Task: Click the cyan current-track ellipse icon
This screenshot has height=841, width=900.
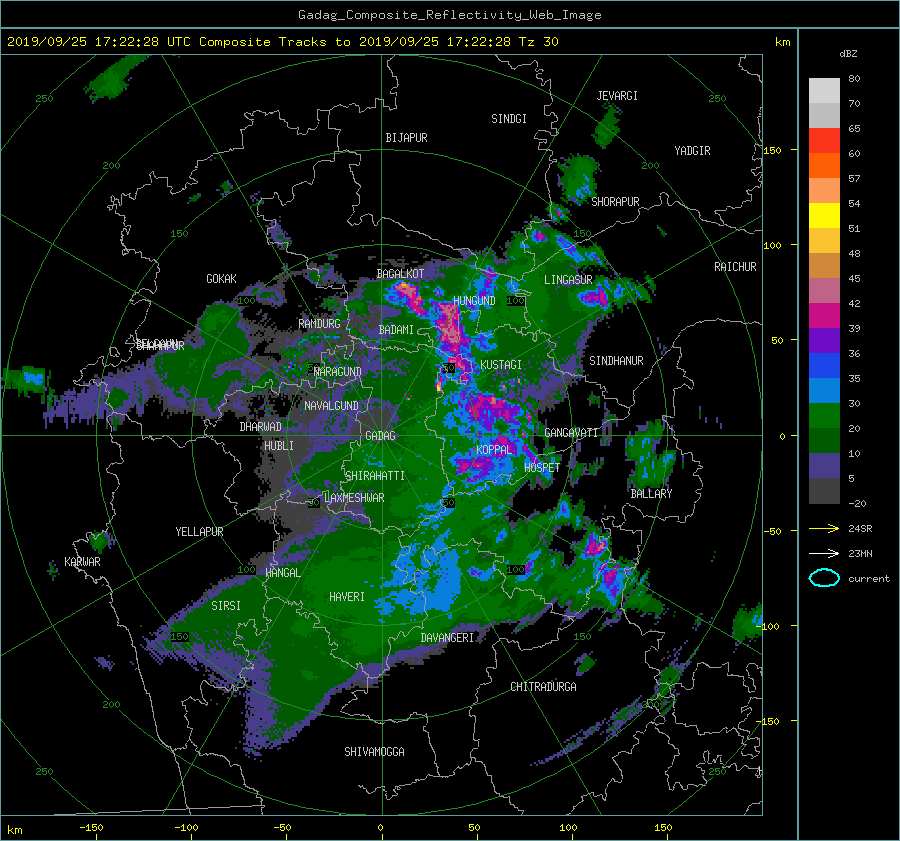Action: click(824, 578)
